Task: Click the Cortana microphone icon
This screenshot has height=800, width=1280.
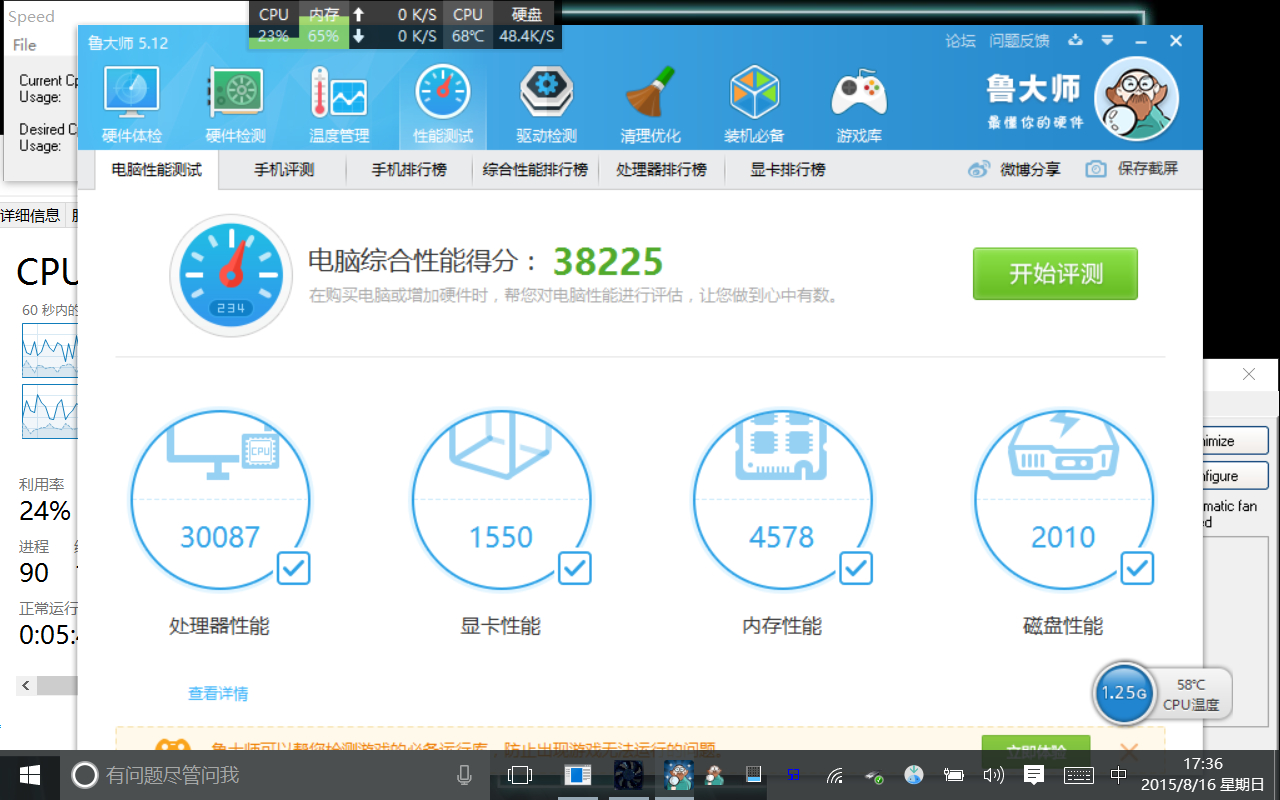Action: 464,775
